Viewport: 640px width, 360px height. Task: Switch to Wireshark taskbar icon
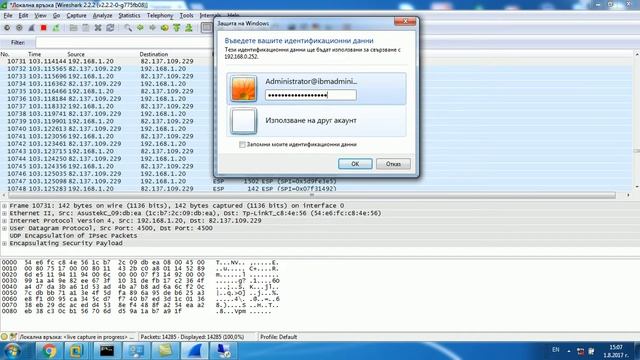(194, 351)
